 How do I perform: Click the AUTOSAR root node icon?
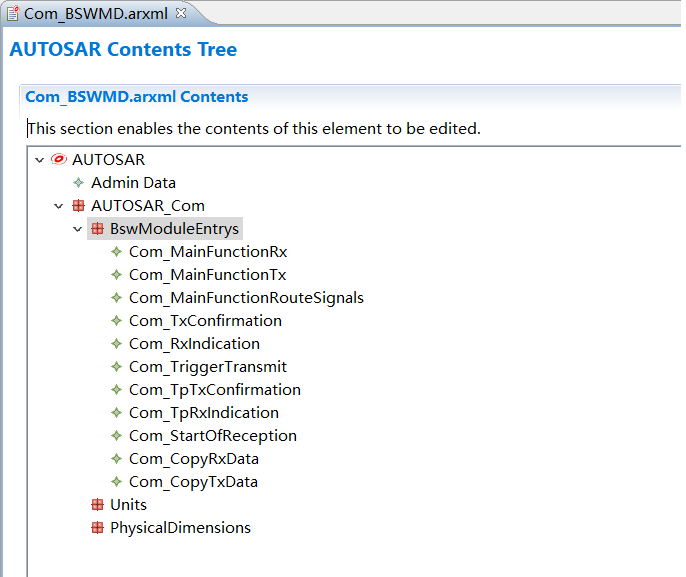click(x=58, y=160)
